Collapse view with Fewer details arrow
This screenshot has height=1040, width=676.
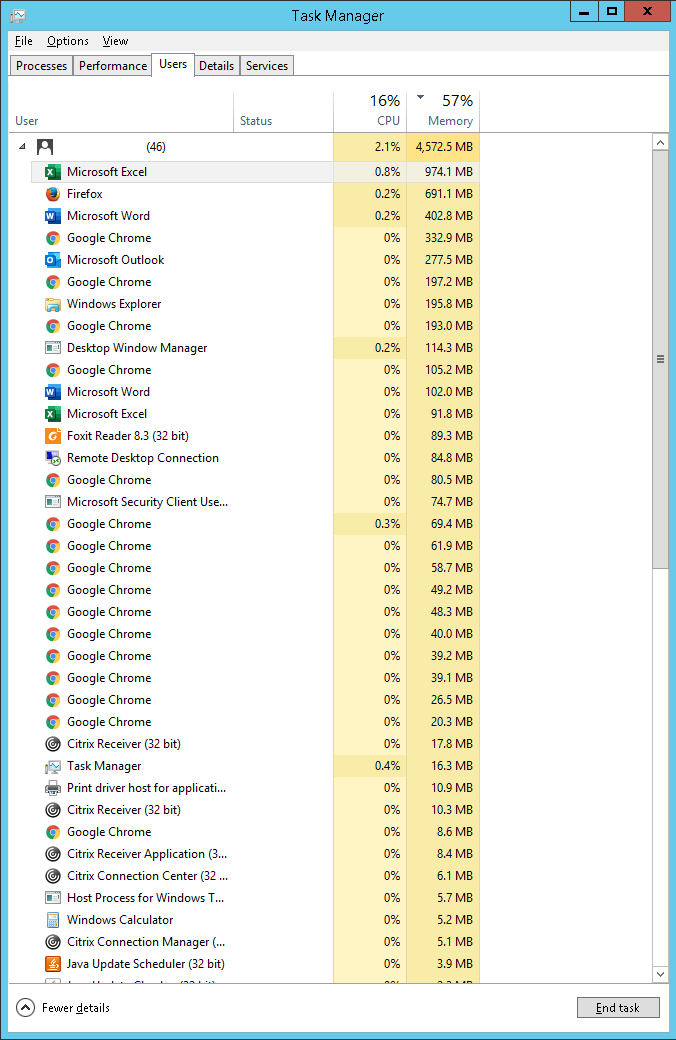click(25, 1008)
